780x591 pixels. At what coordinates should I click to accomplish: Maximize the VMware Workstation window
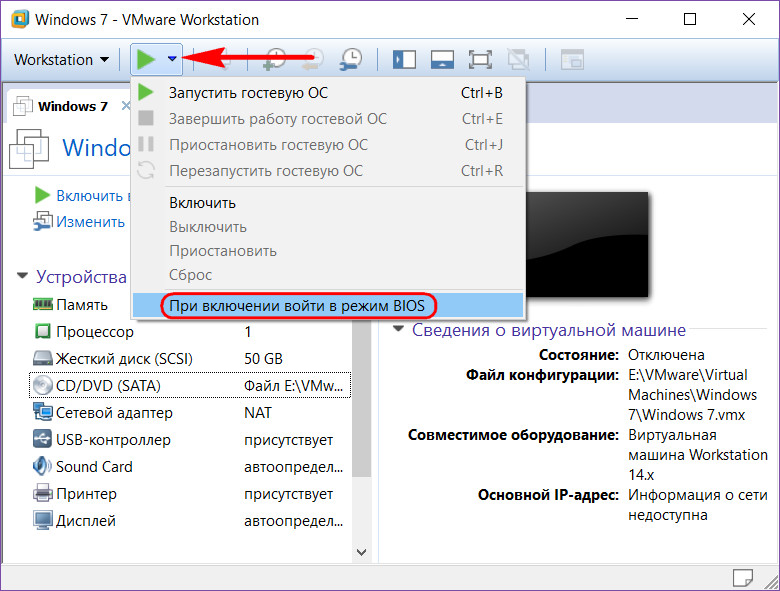689,19
